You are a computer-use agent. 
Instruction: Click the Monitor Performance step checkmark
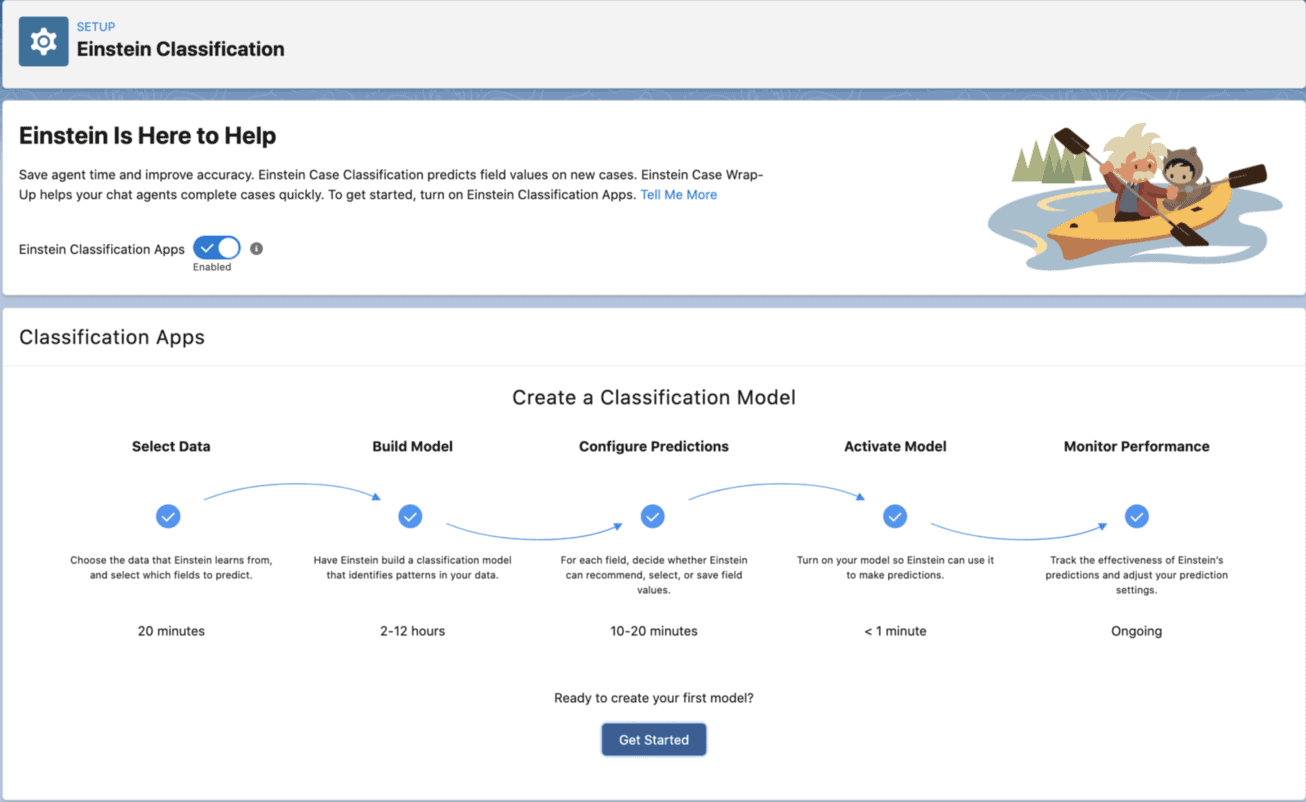[1137, 516]
